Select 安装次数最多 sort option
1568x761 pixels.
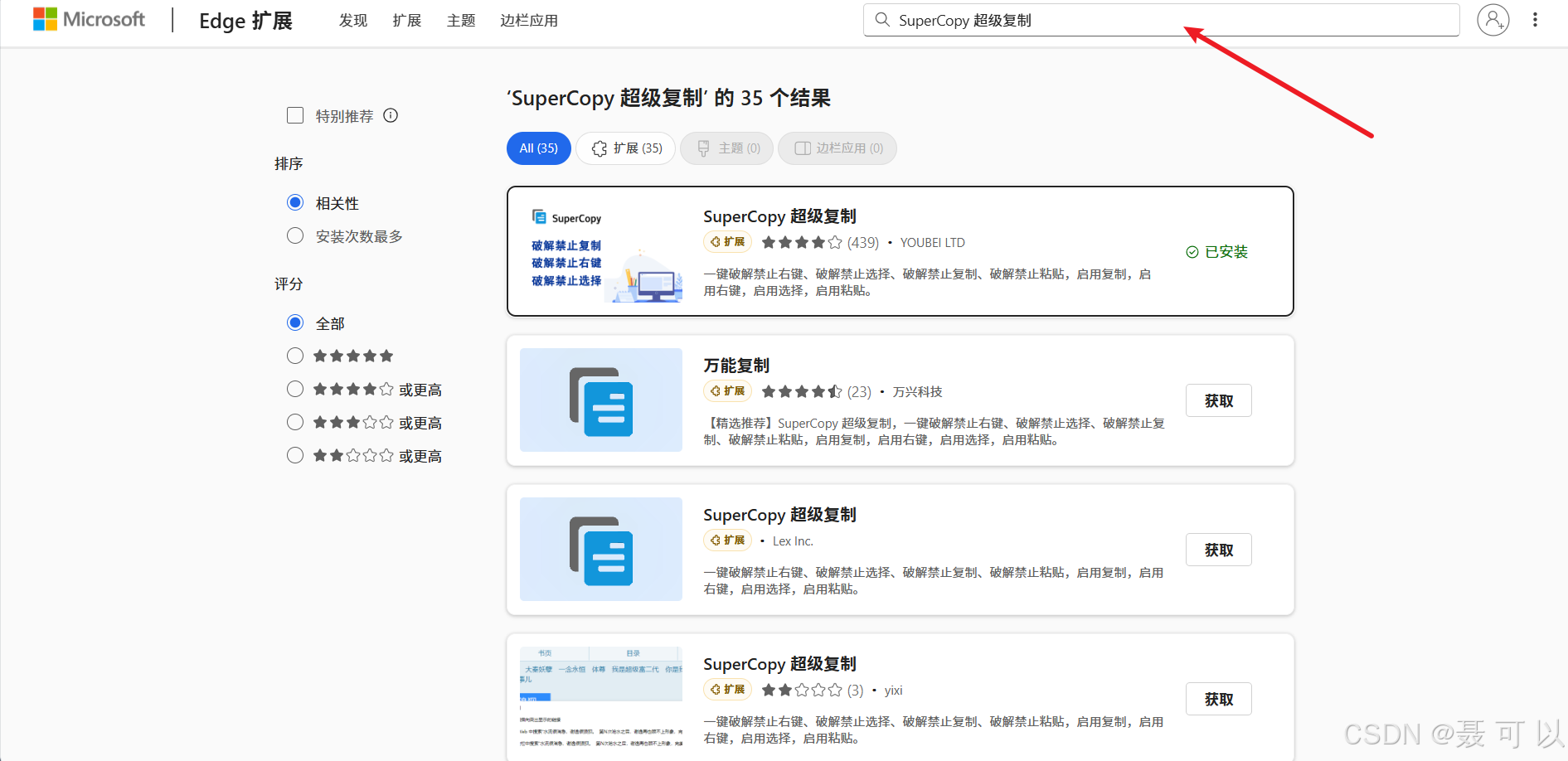click(x=295, y=235)
